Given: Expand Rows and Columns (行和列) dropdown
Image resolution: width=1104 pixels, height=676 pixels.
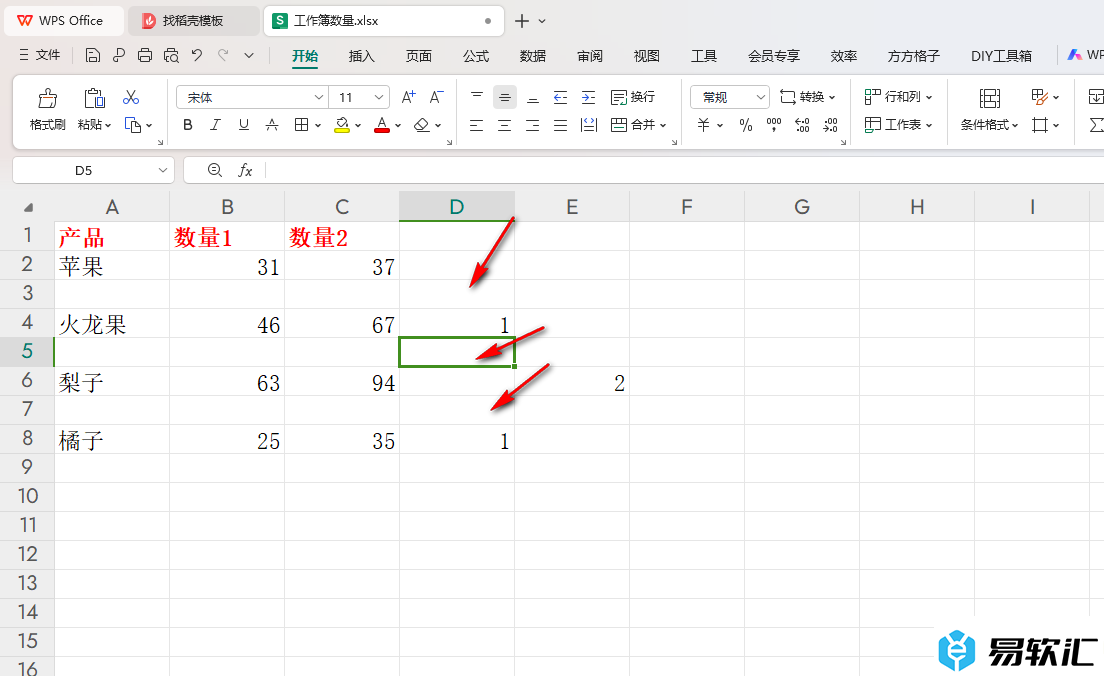Looking at the screenshot, I should pyautogui.click(x=929, y=98).
